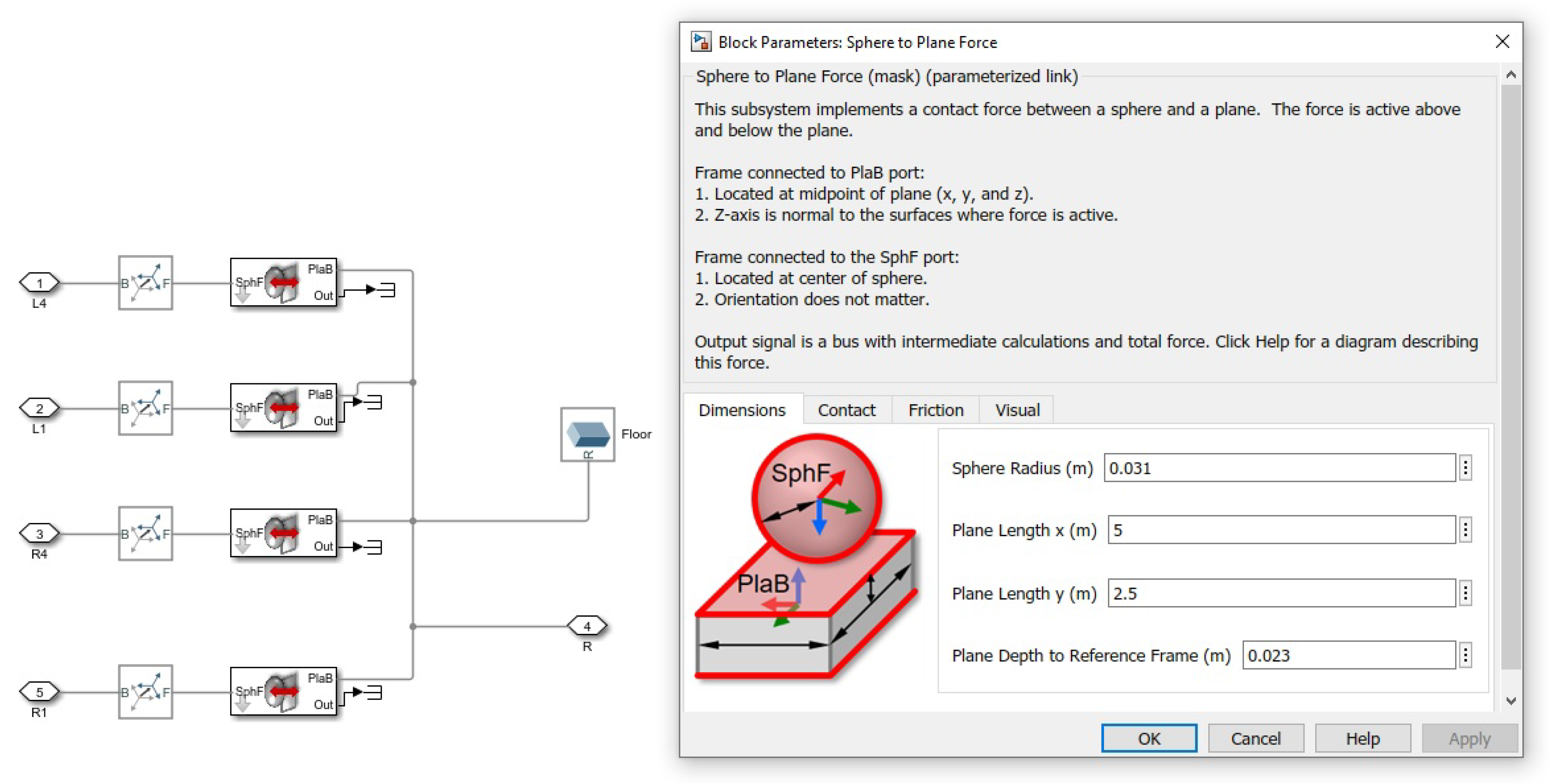The height and width of the screenshot is (784, 1550).
Task: Click the Help button
Action: 1362,738
